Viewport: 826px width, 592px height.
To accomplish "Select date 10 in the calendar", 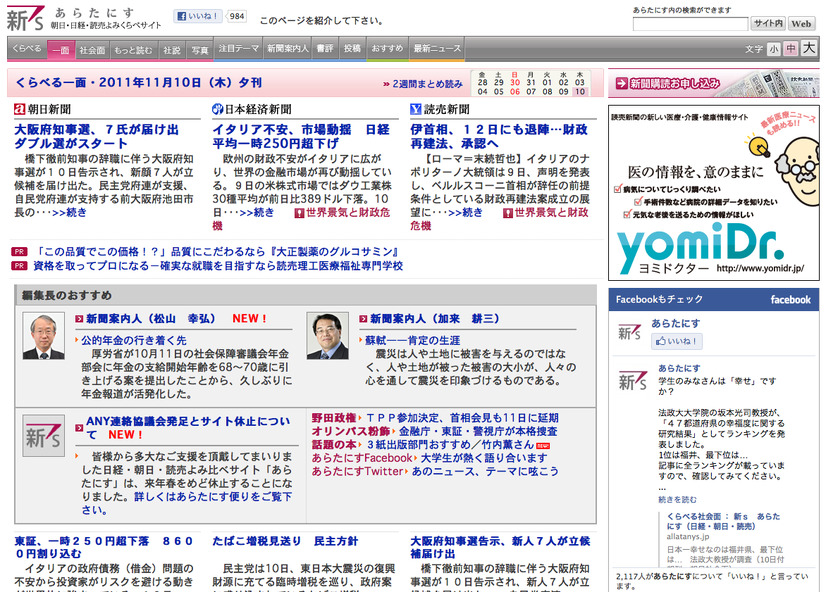I will (x=579, y=91).
